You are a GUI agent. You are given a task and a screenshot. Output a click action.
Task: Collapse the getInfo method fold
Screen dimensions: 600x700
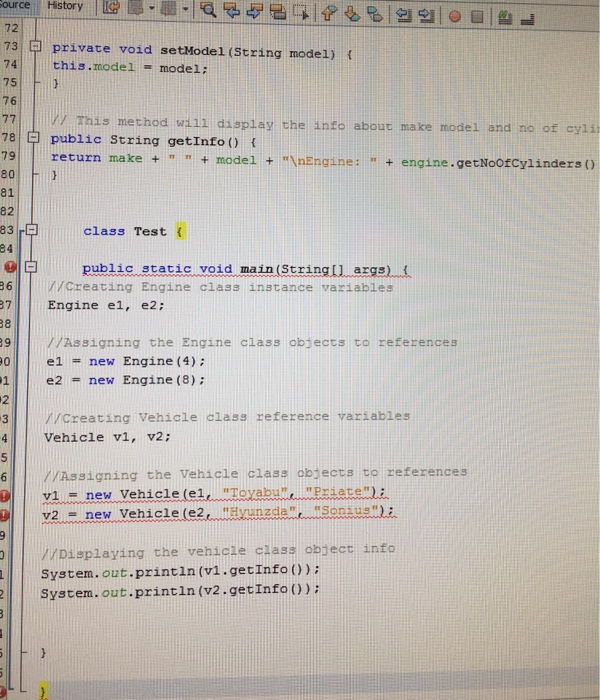(x=34, y=137)
